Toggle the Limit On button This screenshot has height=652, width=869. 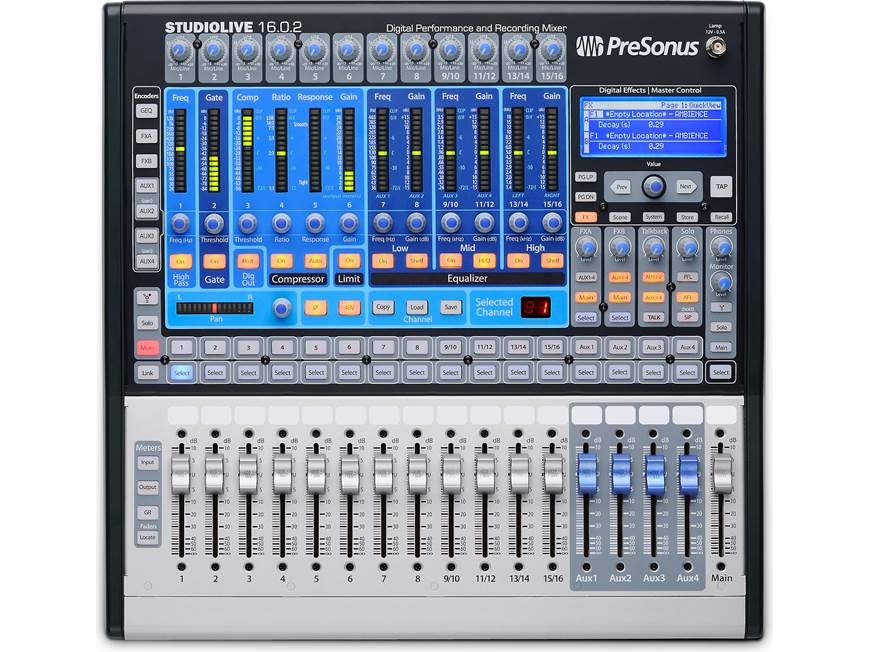click(349, 260)
